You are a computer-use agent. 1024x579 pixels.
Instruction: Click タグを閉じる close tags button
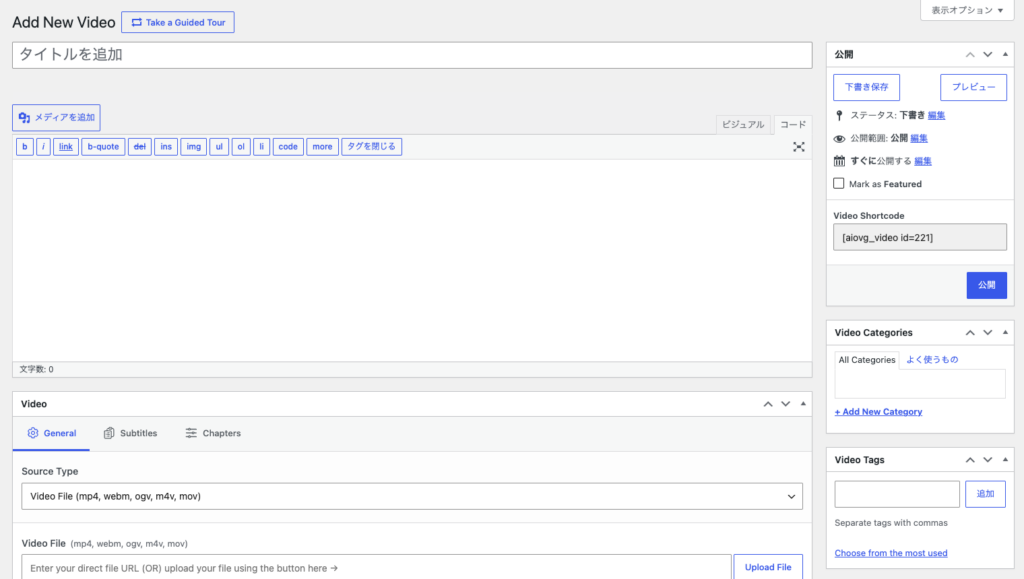372,147
